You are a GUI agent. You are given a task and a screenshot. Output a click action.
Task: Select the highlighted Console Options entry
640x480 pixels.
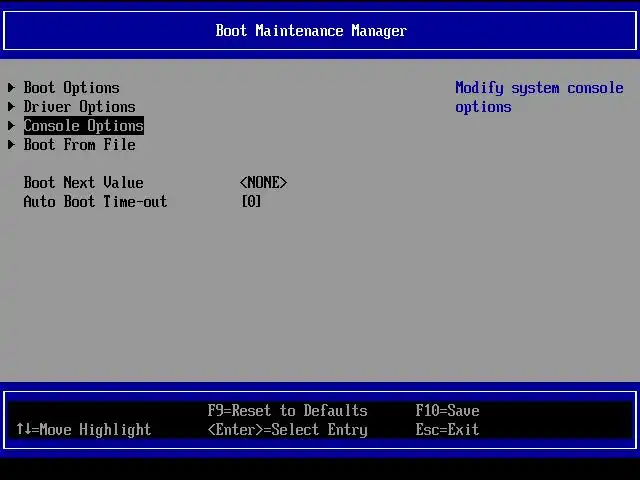tap(84, 125)
